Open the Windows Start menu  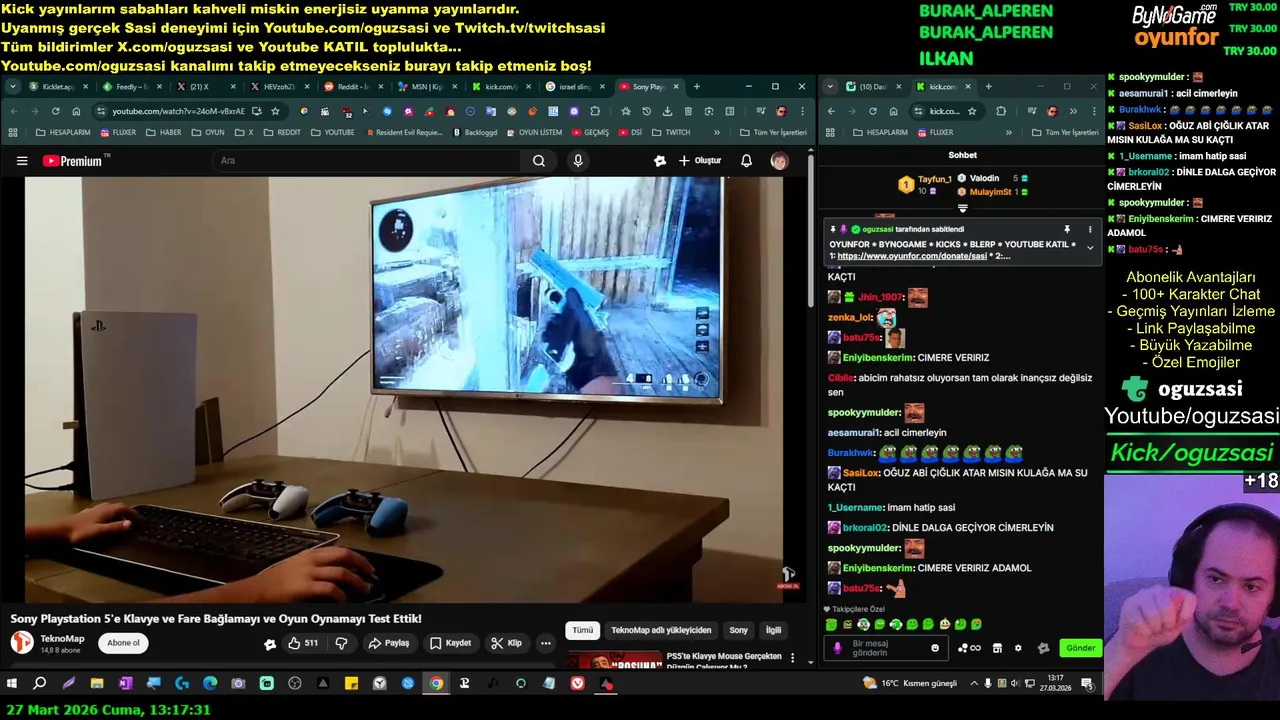click(12, 684)
